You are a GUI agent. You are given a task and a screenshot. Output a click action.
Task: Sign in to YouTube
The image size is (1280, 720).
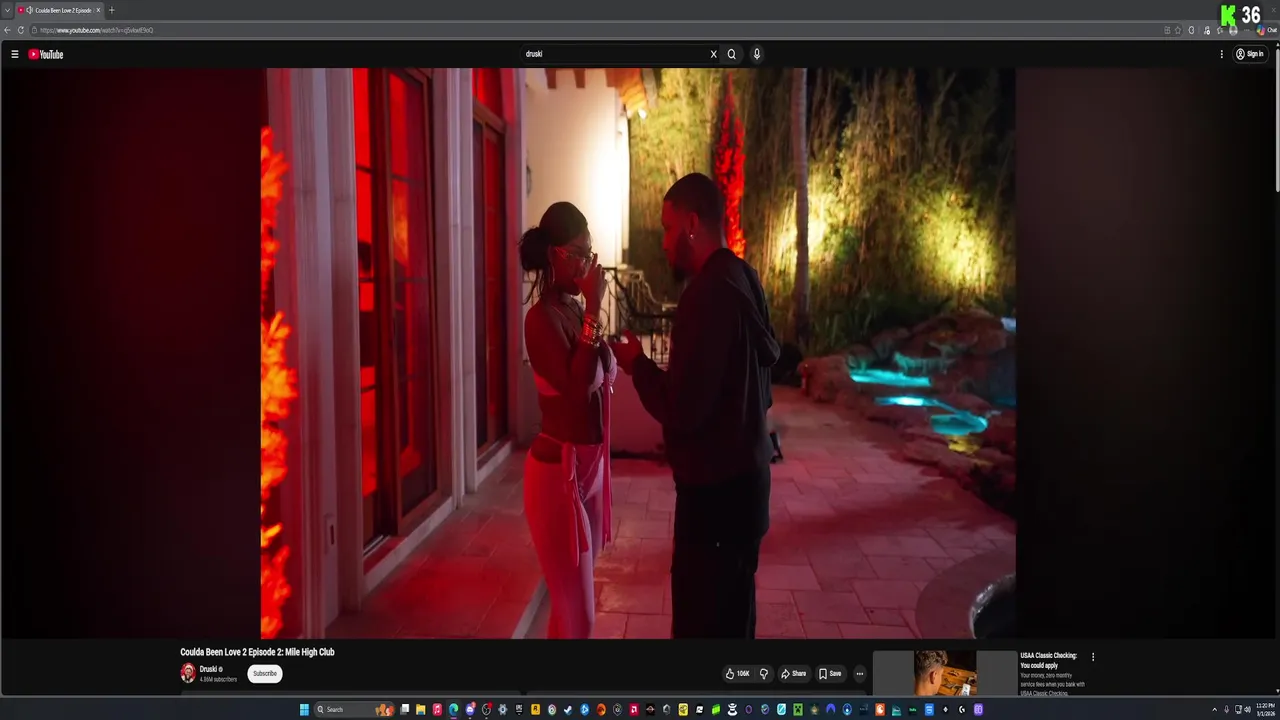(x=1249, y=54)
